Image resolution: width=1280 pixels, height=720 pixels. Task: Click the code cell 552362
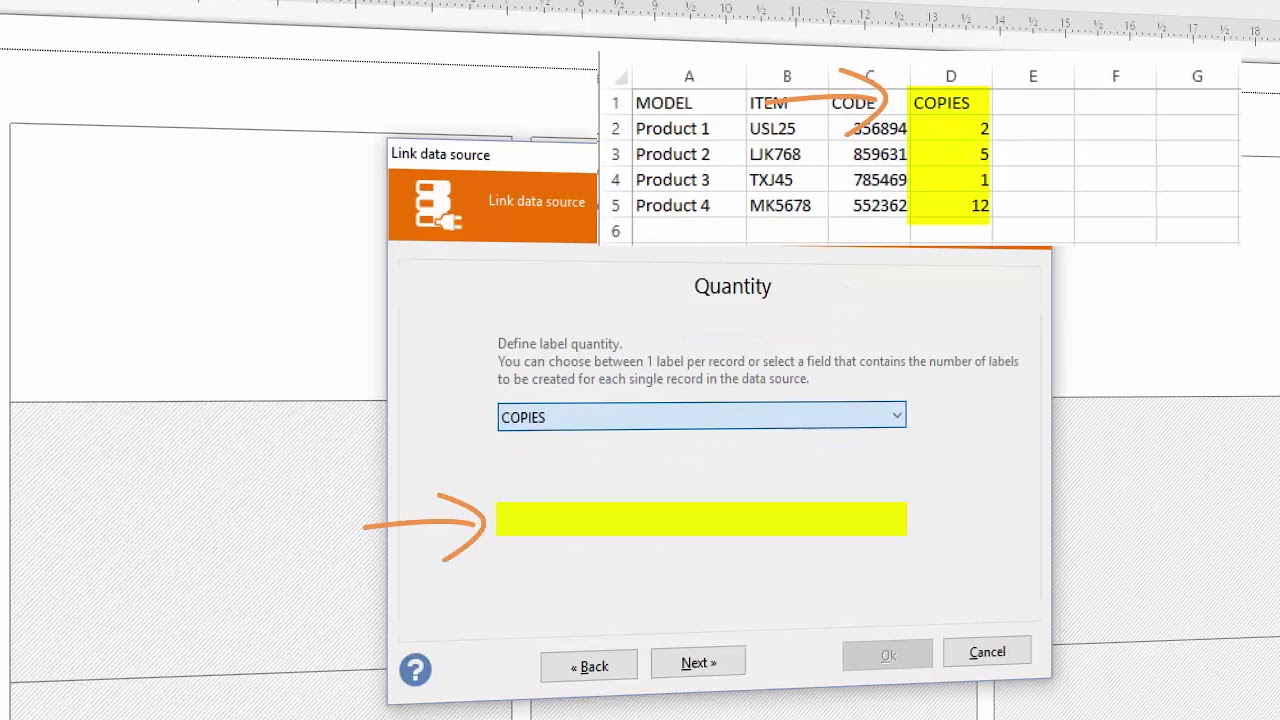[869, 206]
